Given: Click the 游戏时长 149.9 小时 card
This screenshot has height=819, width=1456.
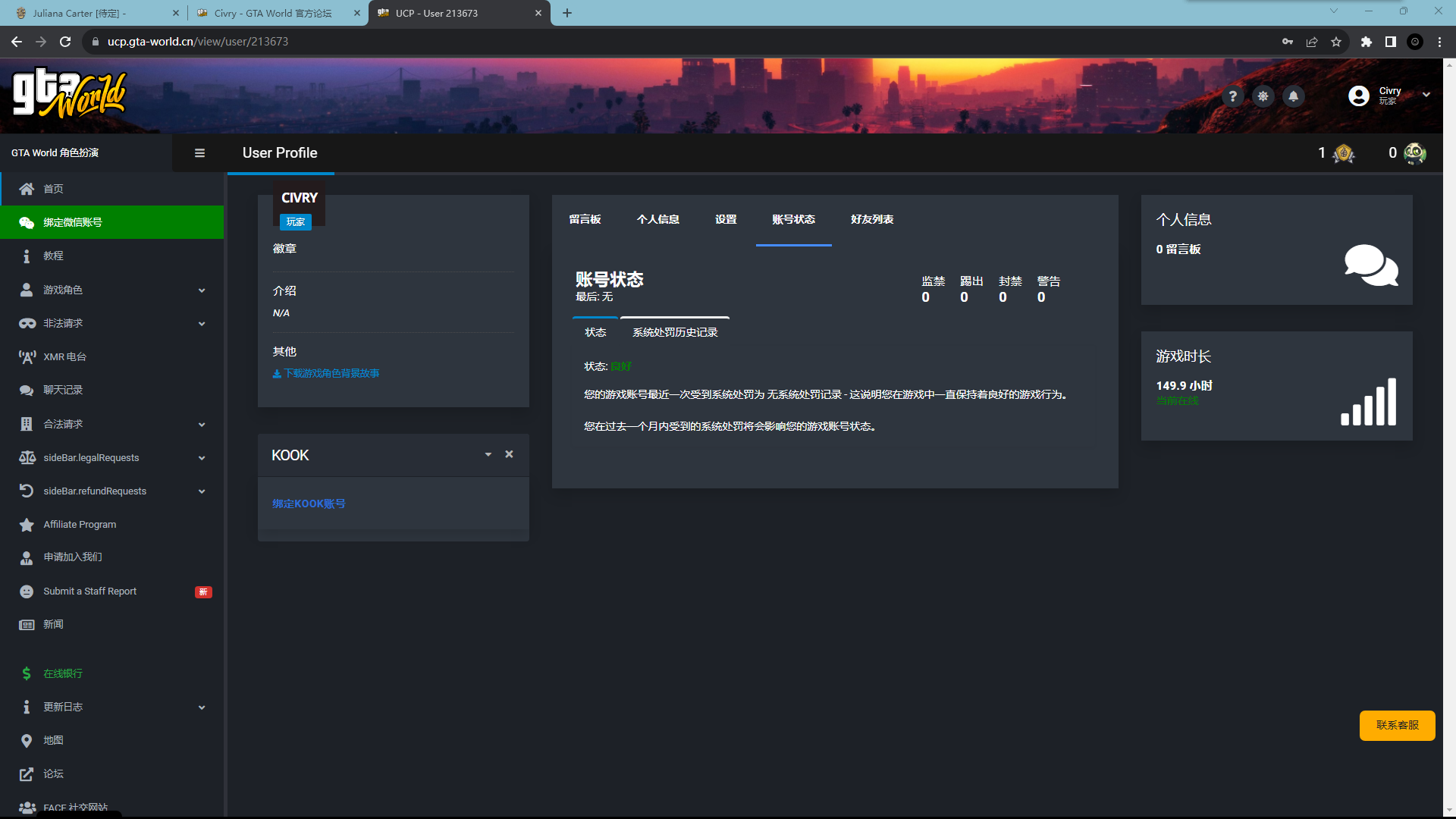Looking at the screenshot, I should coord(1277,386).
